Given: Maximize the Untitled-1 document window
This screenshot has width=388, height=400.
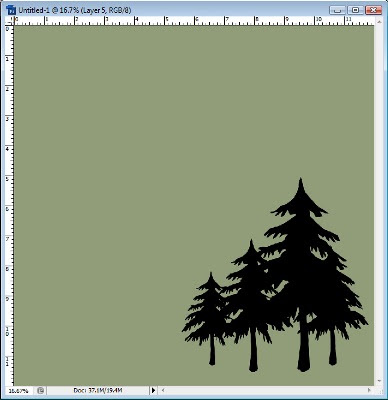Looking at the screenshot, I should (x=356, y=10).
